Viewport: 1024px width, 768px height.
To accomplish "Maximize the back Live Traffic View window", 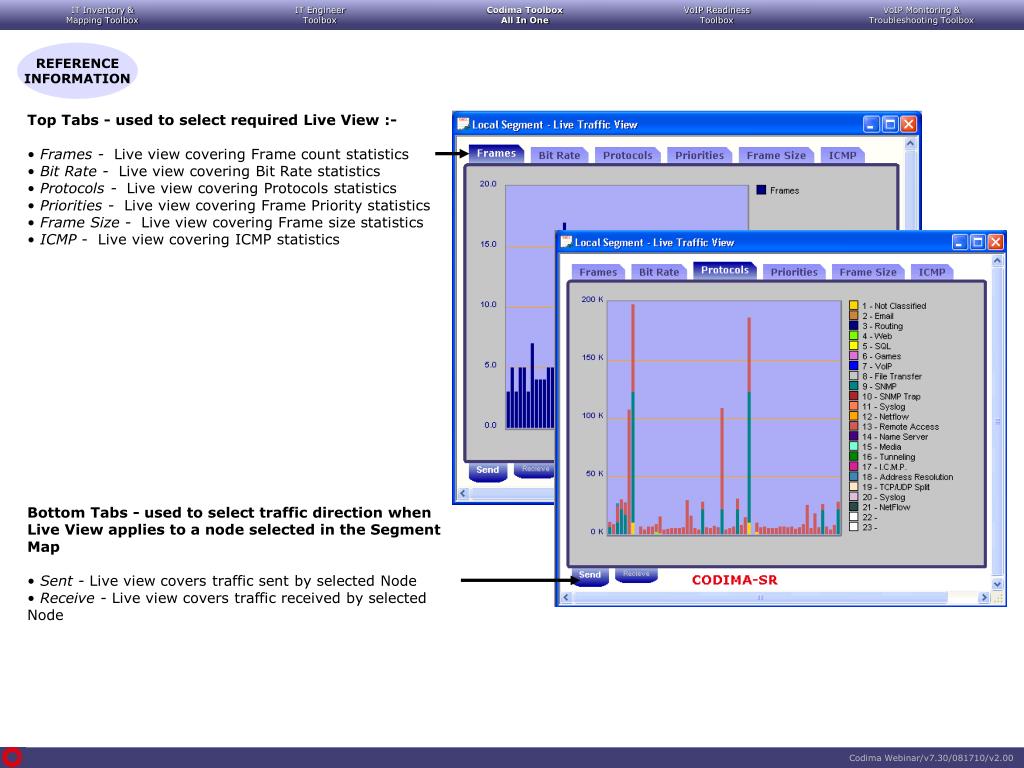I will (890, 124).
